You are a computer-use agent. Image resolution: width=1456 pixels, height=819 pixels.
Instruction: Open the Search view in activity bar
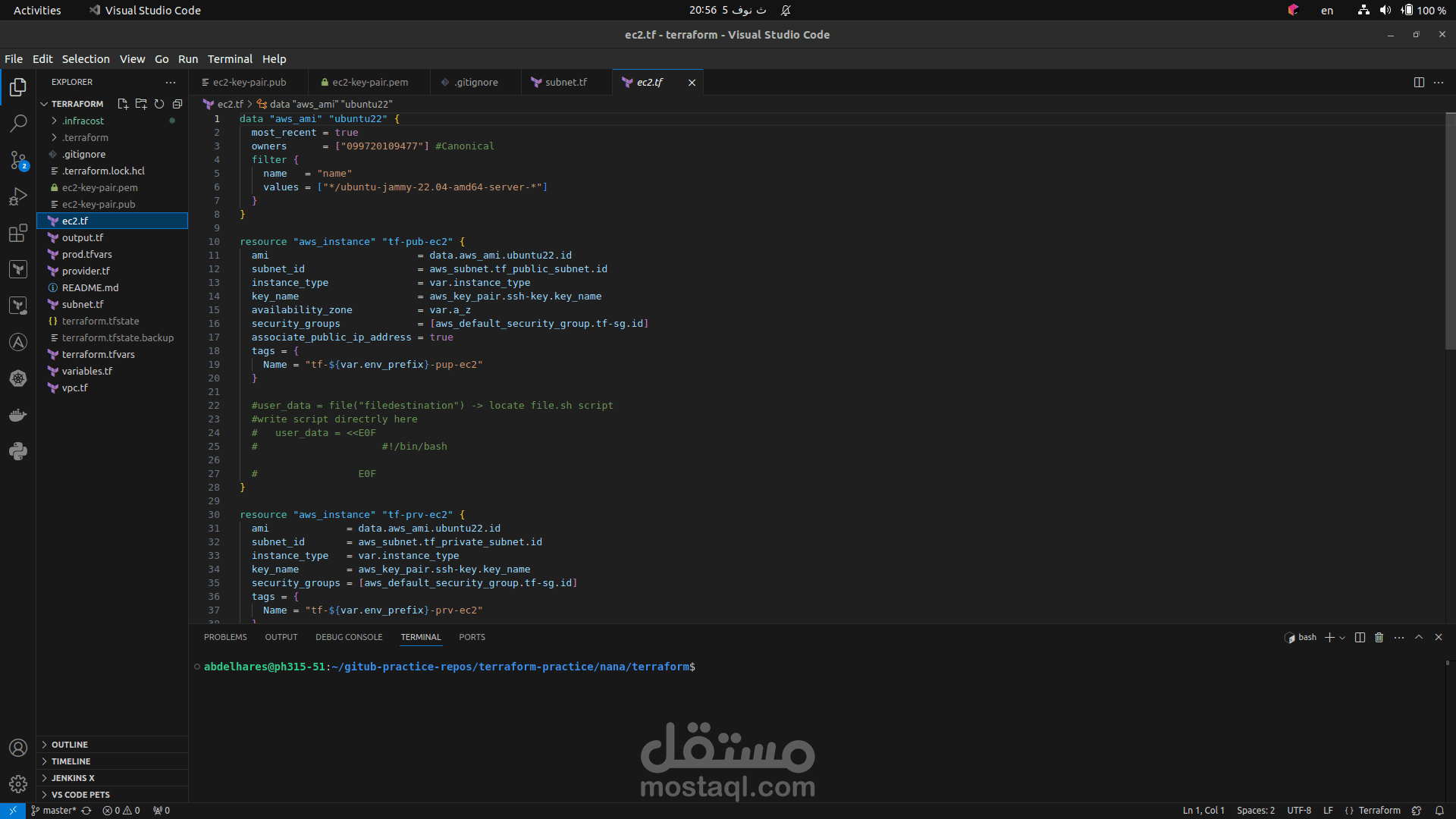[x=18, y=123]
